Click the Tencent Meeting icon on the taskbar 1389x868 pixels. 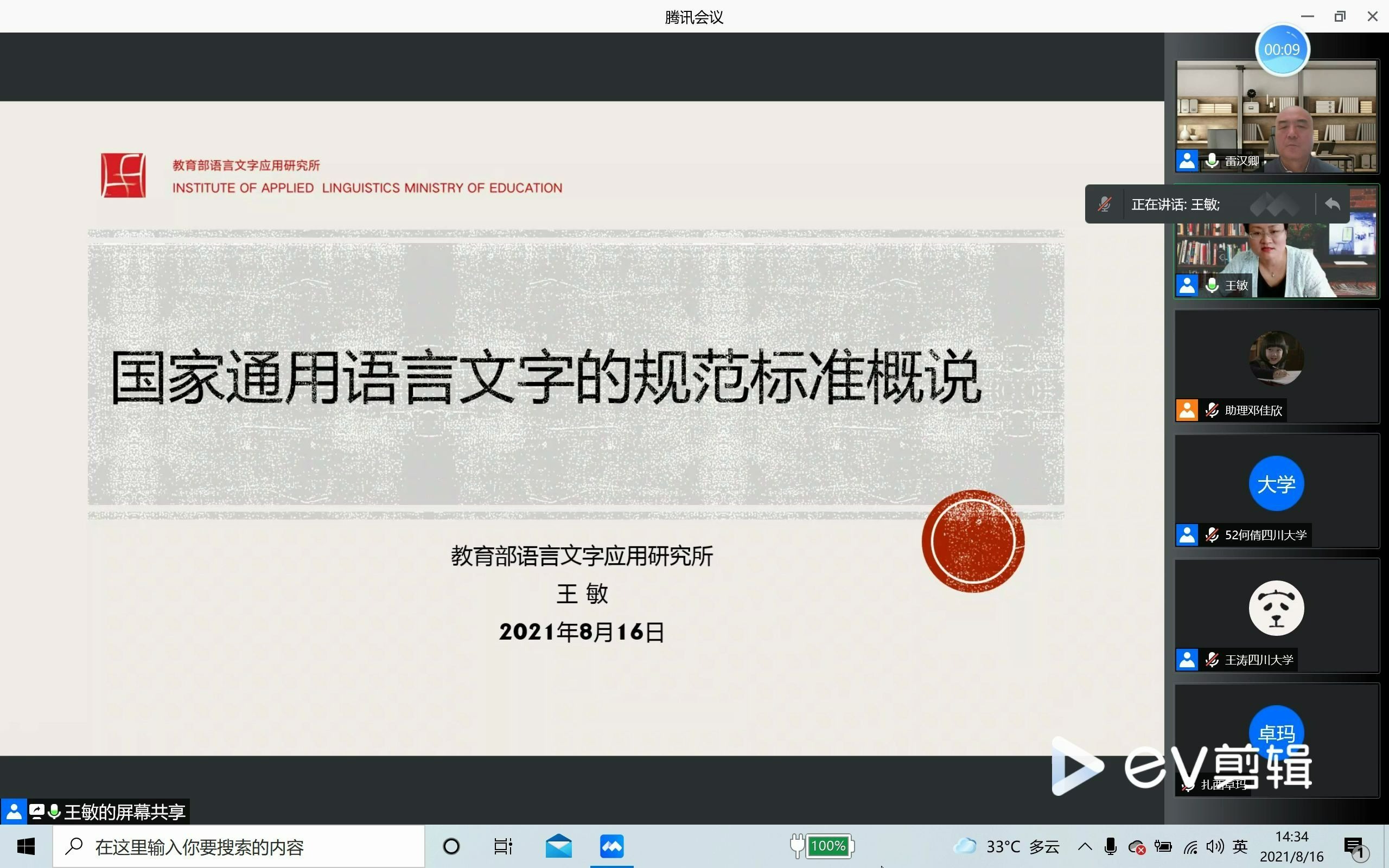tap(612, 846)
